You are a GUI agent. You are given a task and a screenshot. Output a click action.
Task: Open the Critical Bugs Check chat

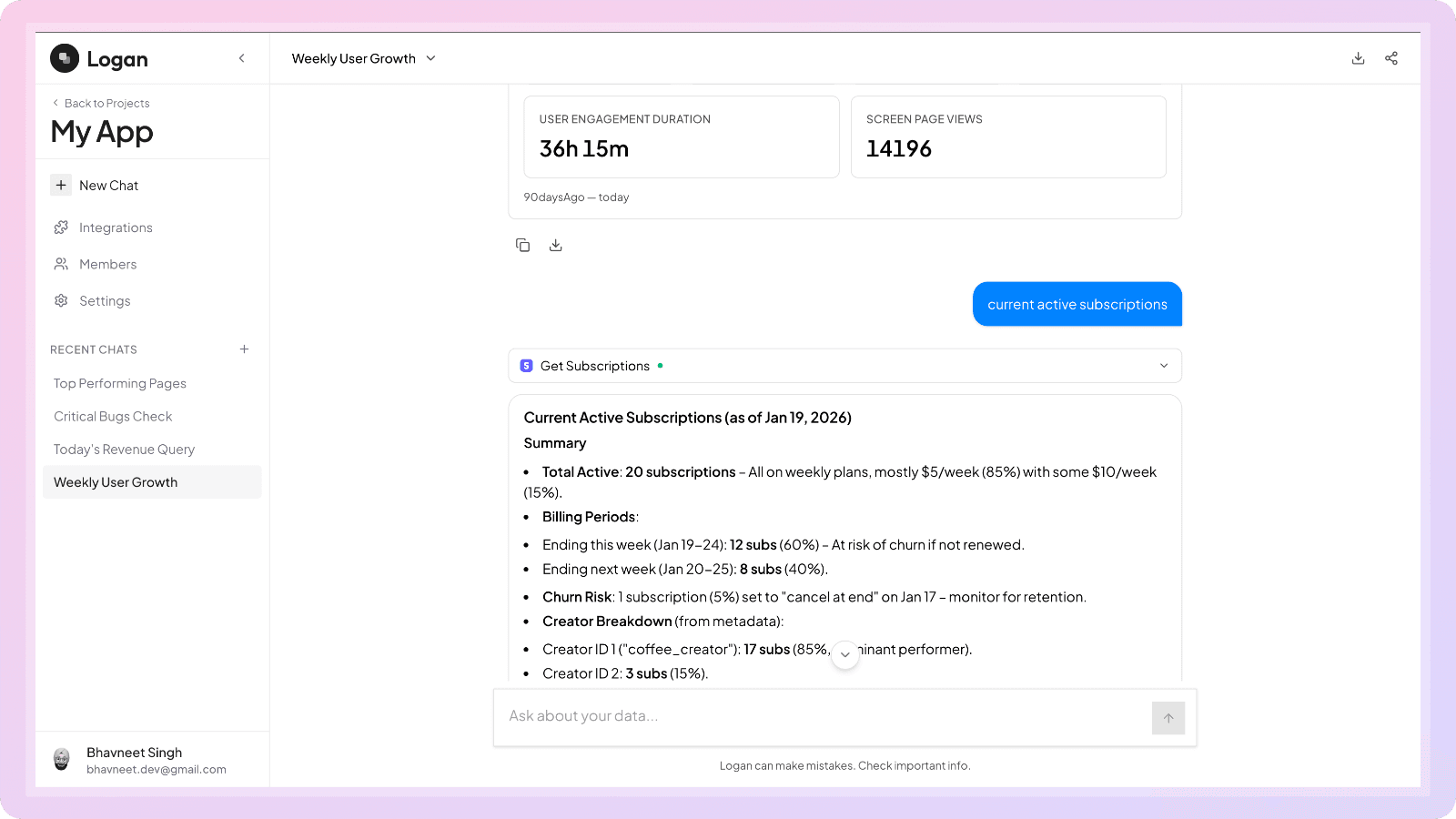point(113,417)
